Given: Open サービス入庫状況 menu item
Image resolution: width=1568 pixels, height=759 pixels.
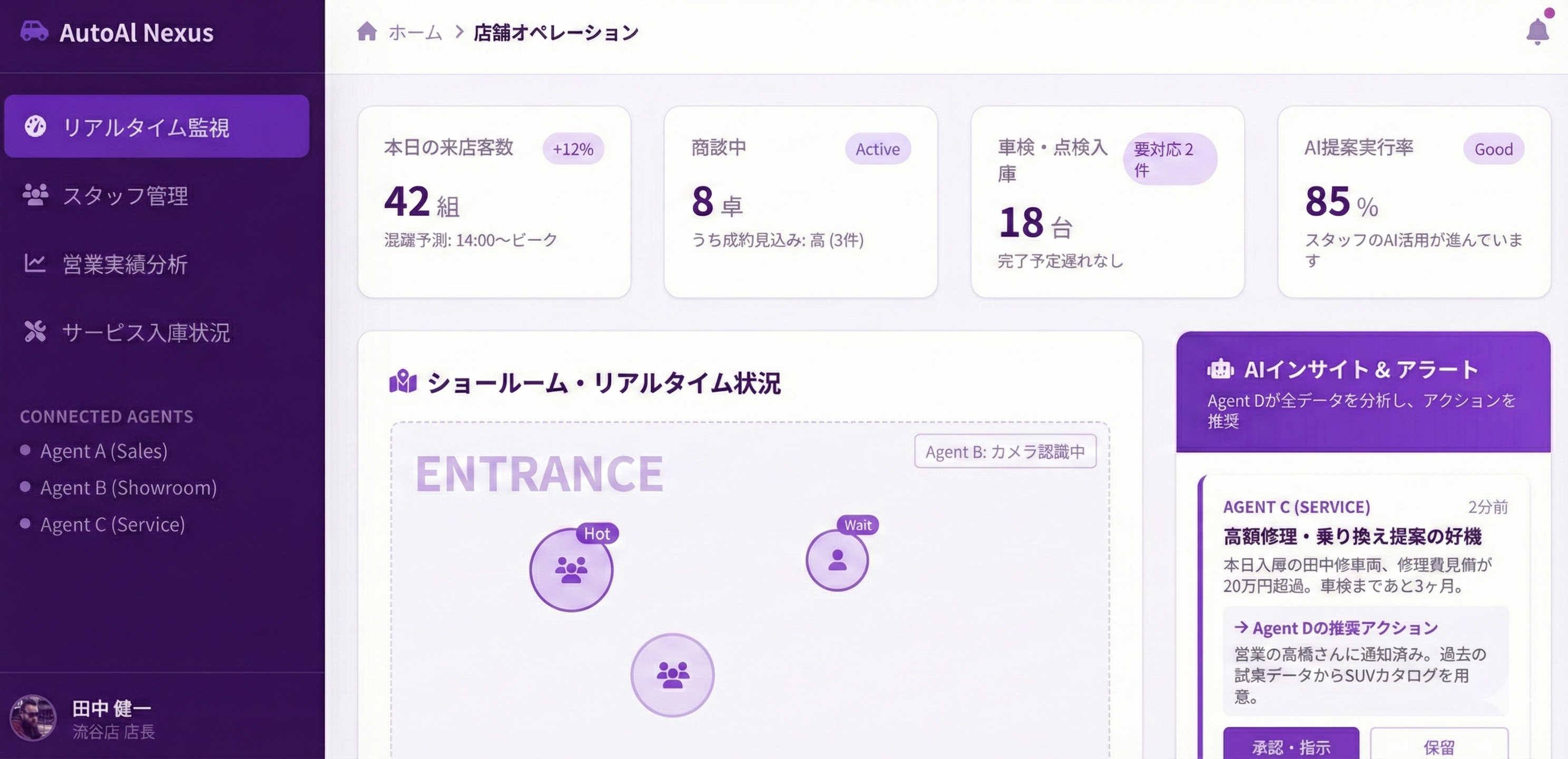Looking at the screenshot, I should pos(146,332).
